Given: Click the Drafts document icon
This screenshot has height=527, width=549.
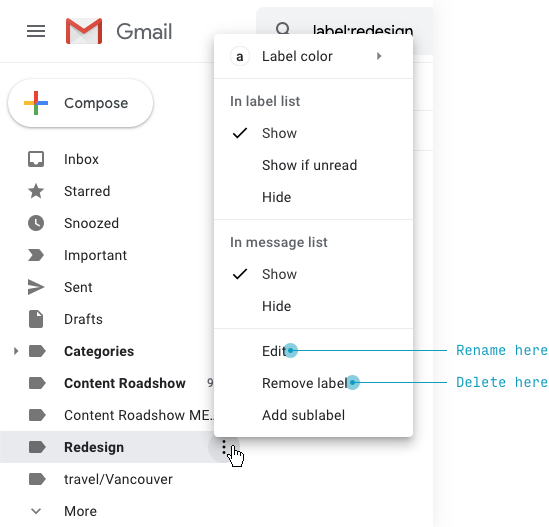Looking at the screenshot, I should click(x=36, y=319).
